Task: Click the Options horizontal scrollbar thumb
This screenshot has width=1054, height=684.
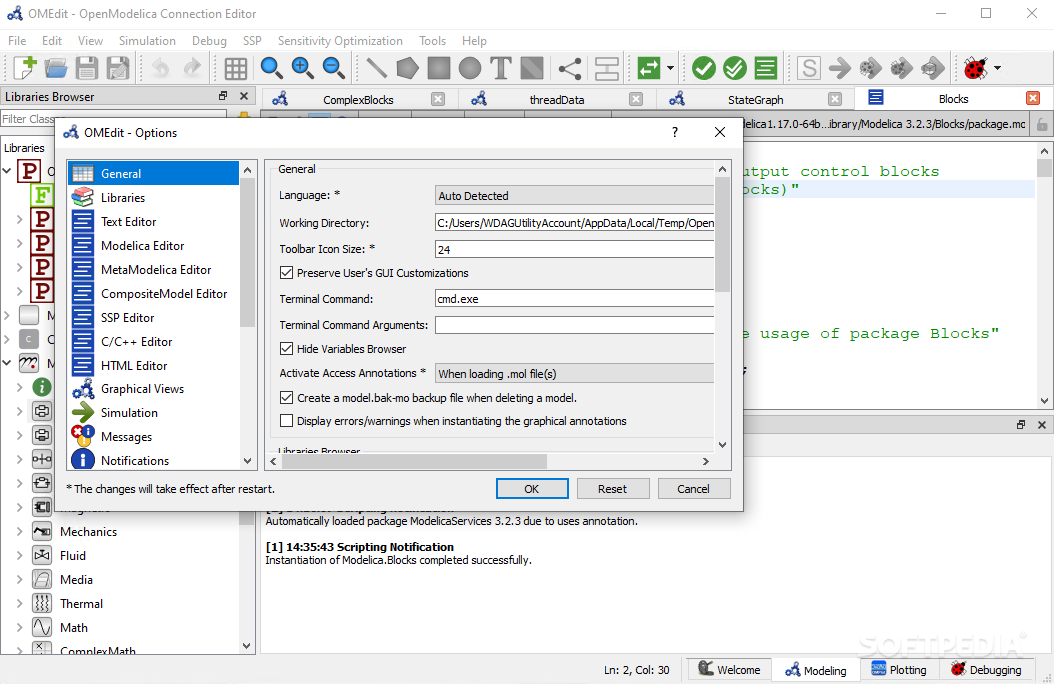Action: 414,461
